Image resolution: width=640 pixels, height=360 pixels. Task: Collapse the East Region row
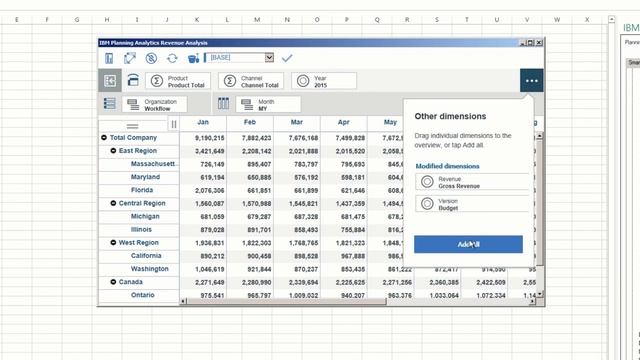[113, 151]
